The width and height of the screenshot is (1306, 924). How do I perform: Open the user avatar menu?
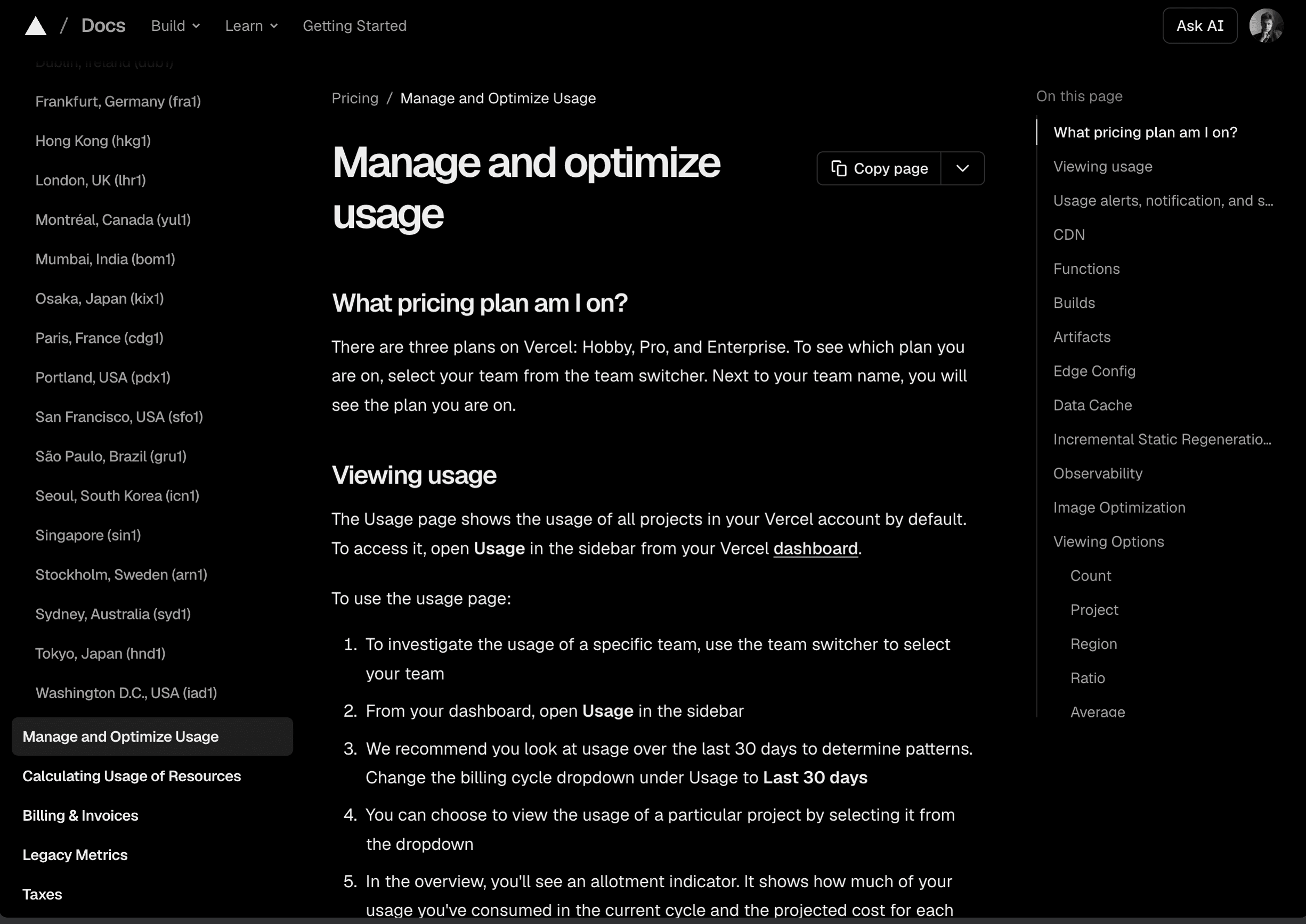(x=1266, y=26)
